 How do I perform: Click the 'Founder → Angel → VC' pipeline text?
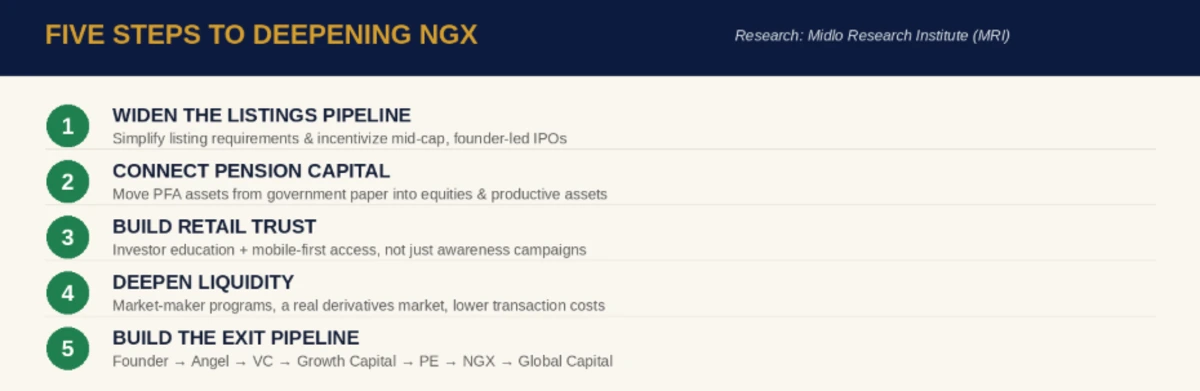coord(362,361)
